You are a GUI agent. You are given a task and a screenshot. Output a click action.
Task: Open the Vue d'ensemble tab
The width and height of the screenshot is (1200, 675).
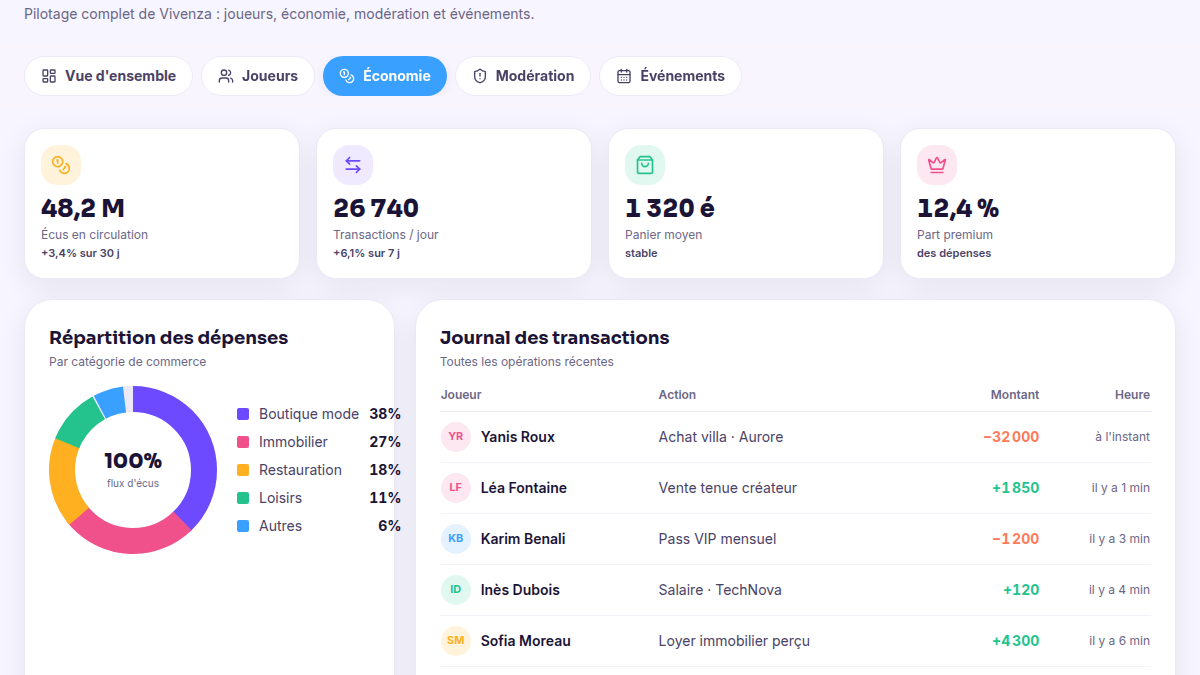[x=108, y=76]
